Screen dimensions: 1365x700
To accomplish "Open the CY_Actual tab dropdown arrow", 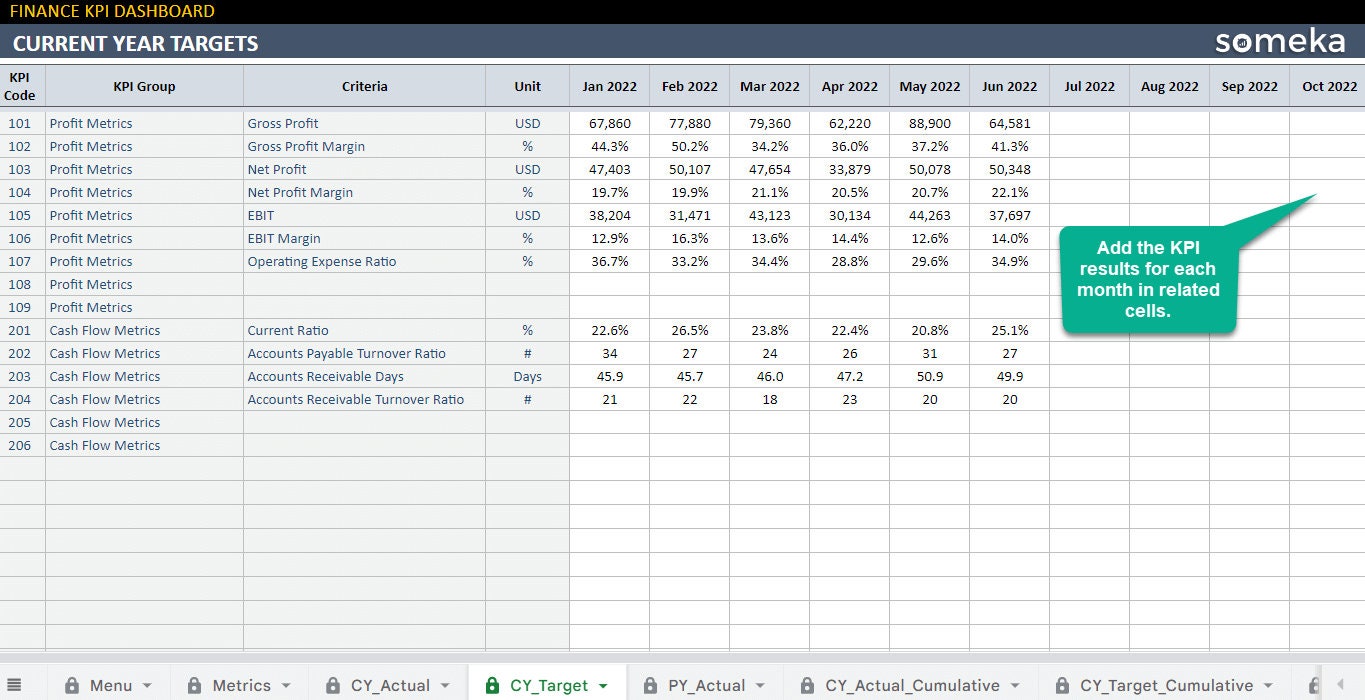I will 444,686.
